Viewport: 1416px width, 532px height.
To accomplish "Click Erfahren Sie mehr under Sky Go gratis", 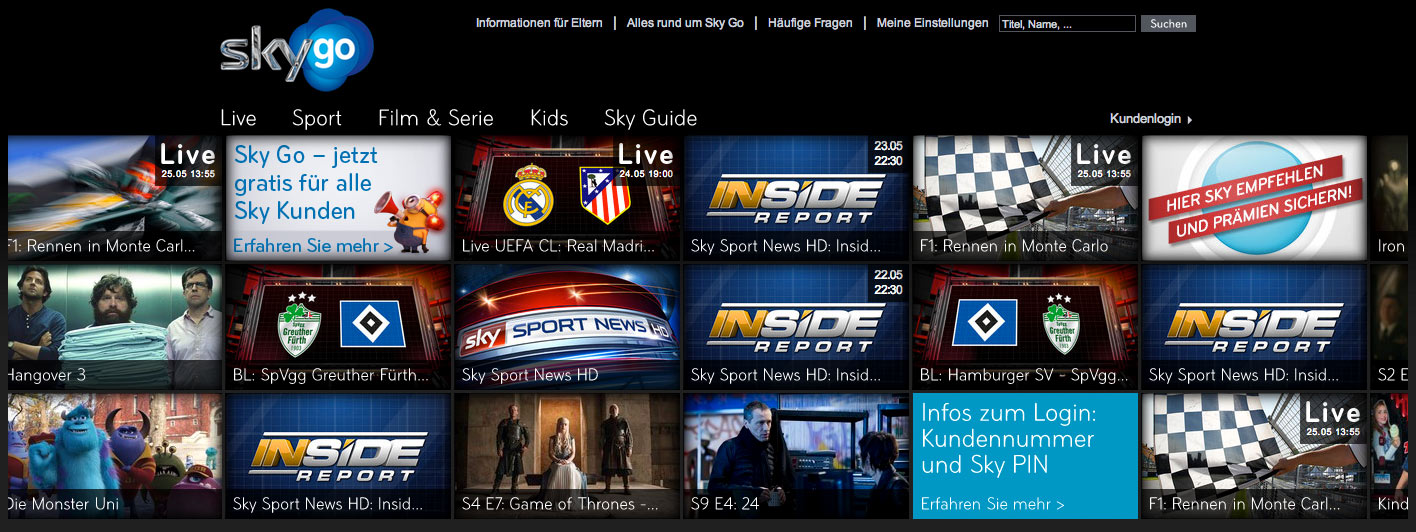I will coord(312,246).
